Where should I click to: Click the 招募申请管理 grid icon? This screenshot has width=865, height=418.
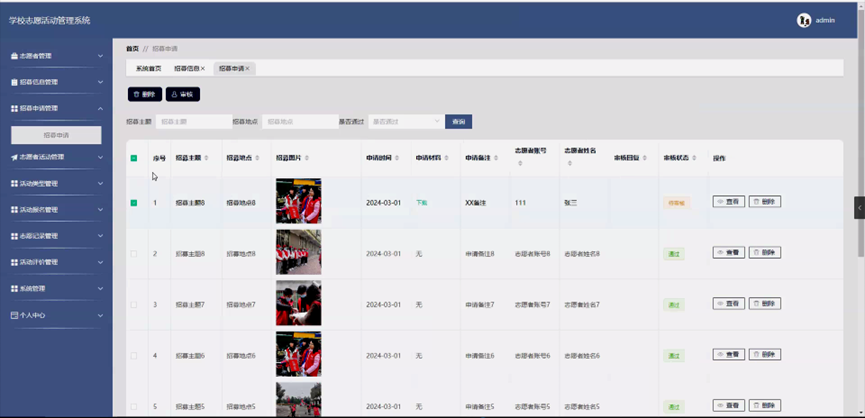coord(14,109)
